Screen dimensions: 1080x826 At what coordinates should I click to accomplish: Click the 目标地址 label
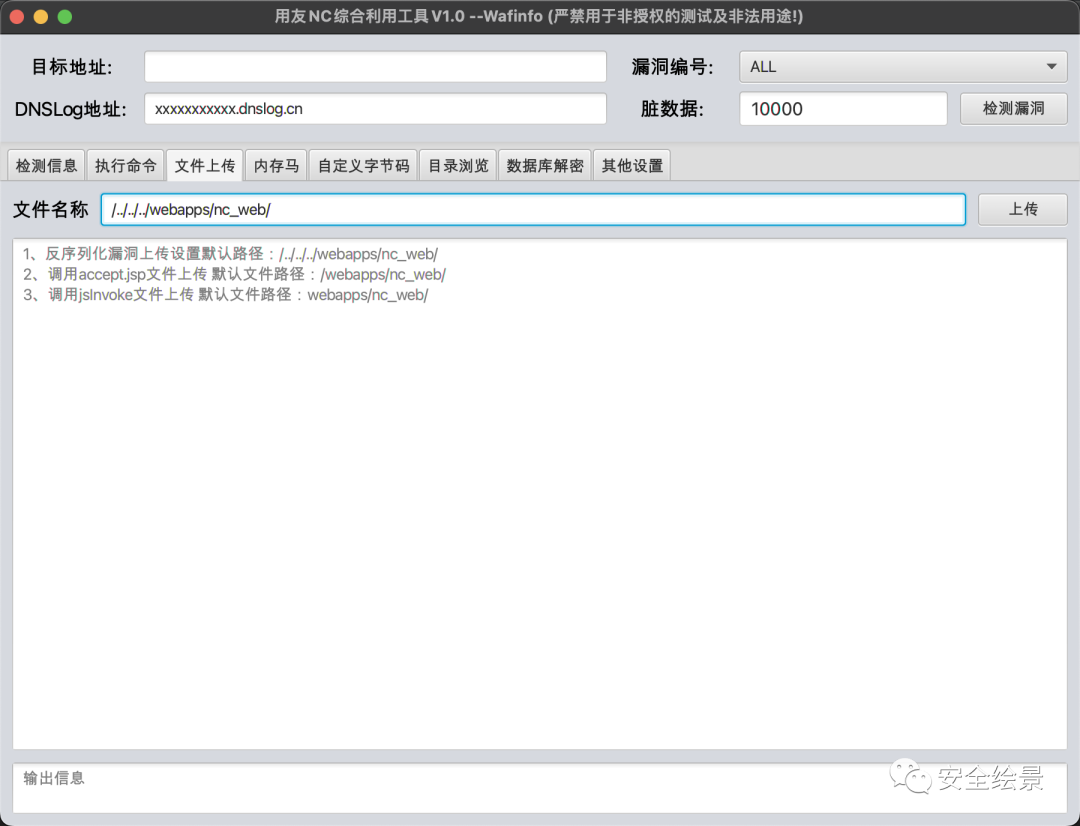click(72, 67)
